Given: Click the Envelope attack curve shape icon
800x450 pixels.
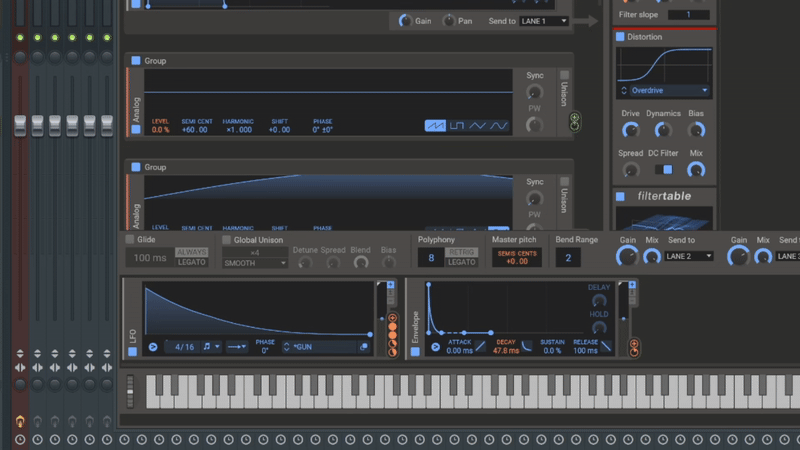Looking at the screenshot, I should (482, 347).
